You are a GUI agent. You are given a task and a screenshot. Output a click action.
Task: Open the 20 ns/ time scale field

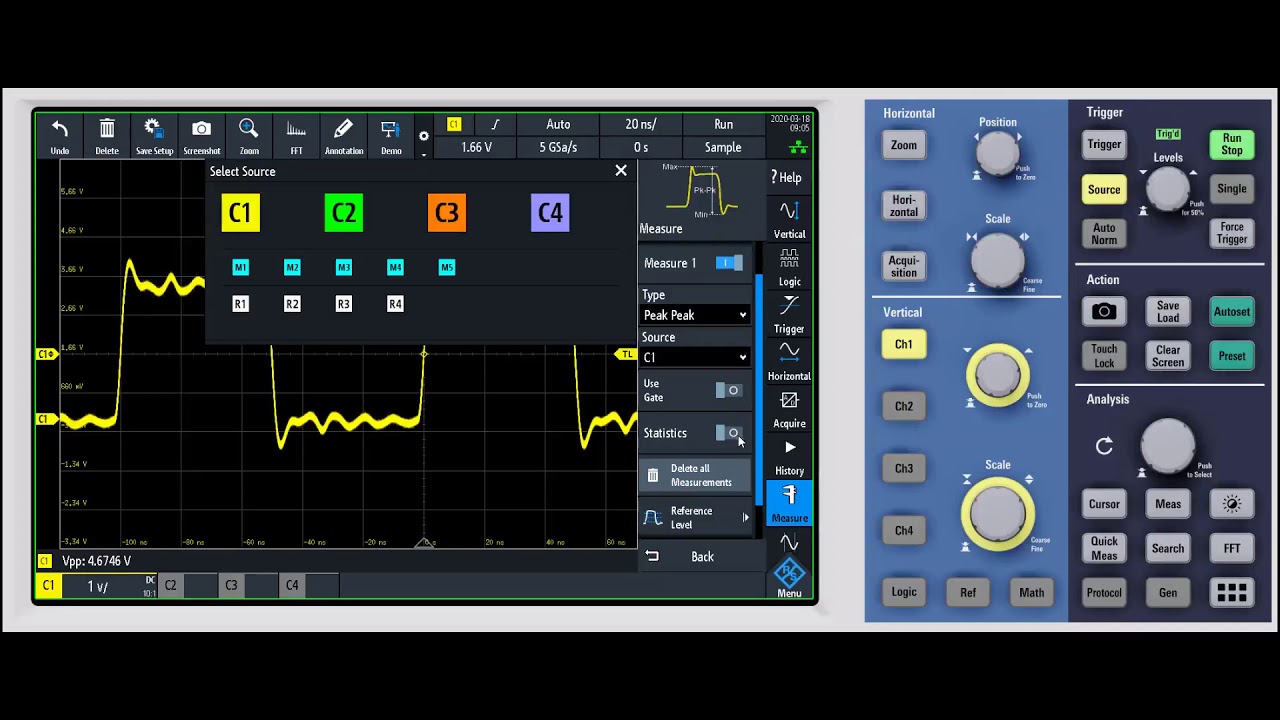pos(641,124)
